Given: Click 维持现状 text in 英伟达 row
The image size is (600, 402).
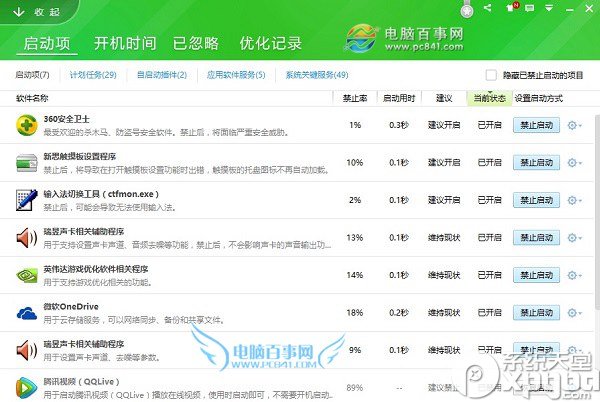Looking at the screenshot, I should (x=444, y=275).
